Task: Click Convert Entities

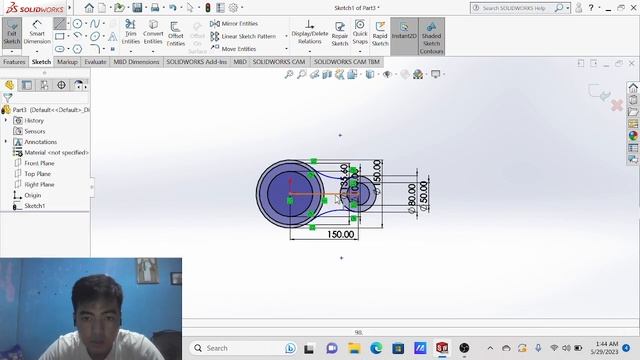Action: (153, 31)
